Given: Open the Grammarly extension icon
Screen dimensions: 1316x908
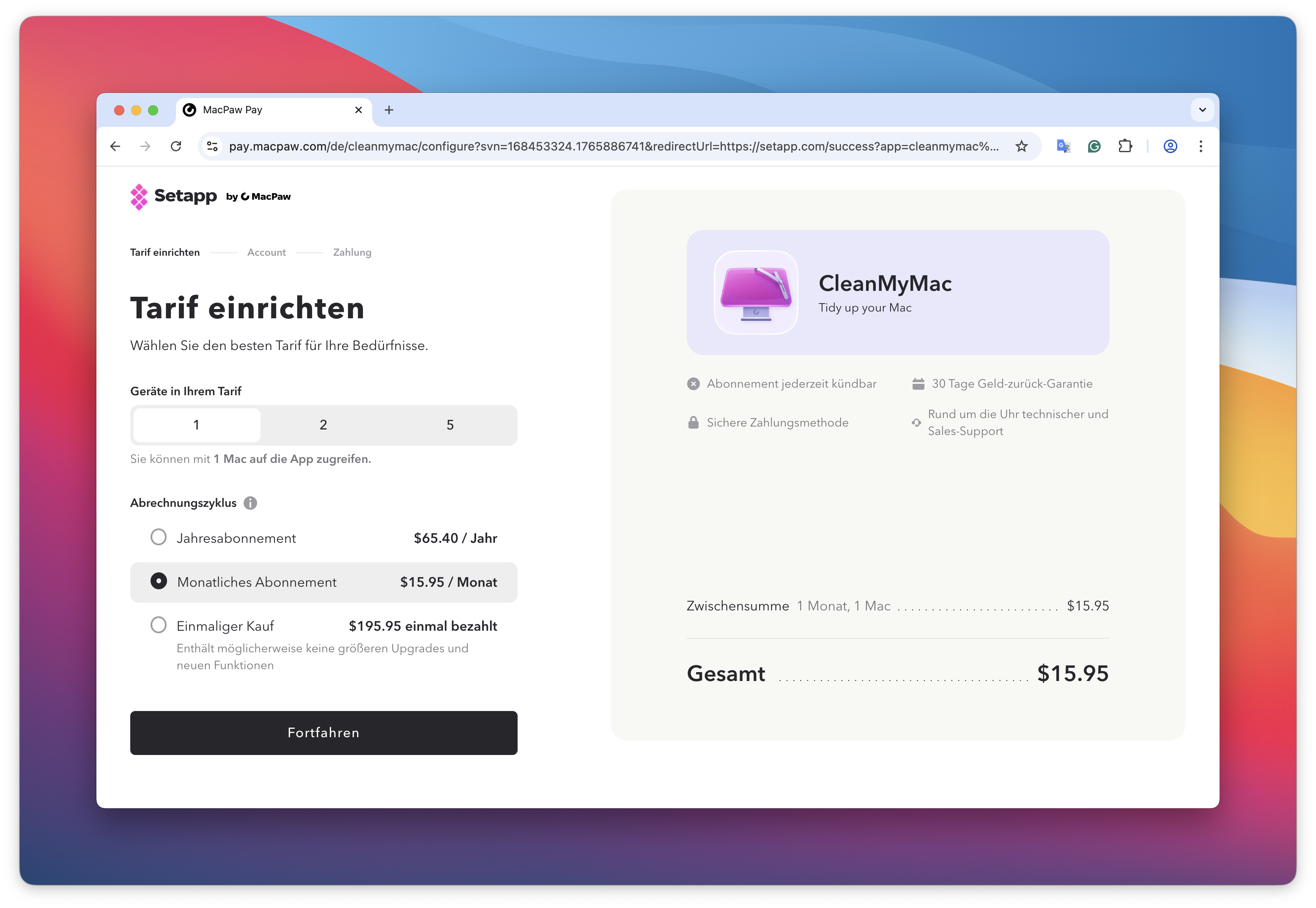Looking at the screenshot, I should 1094,147.
